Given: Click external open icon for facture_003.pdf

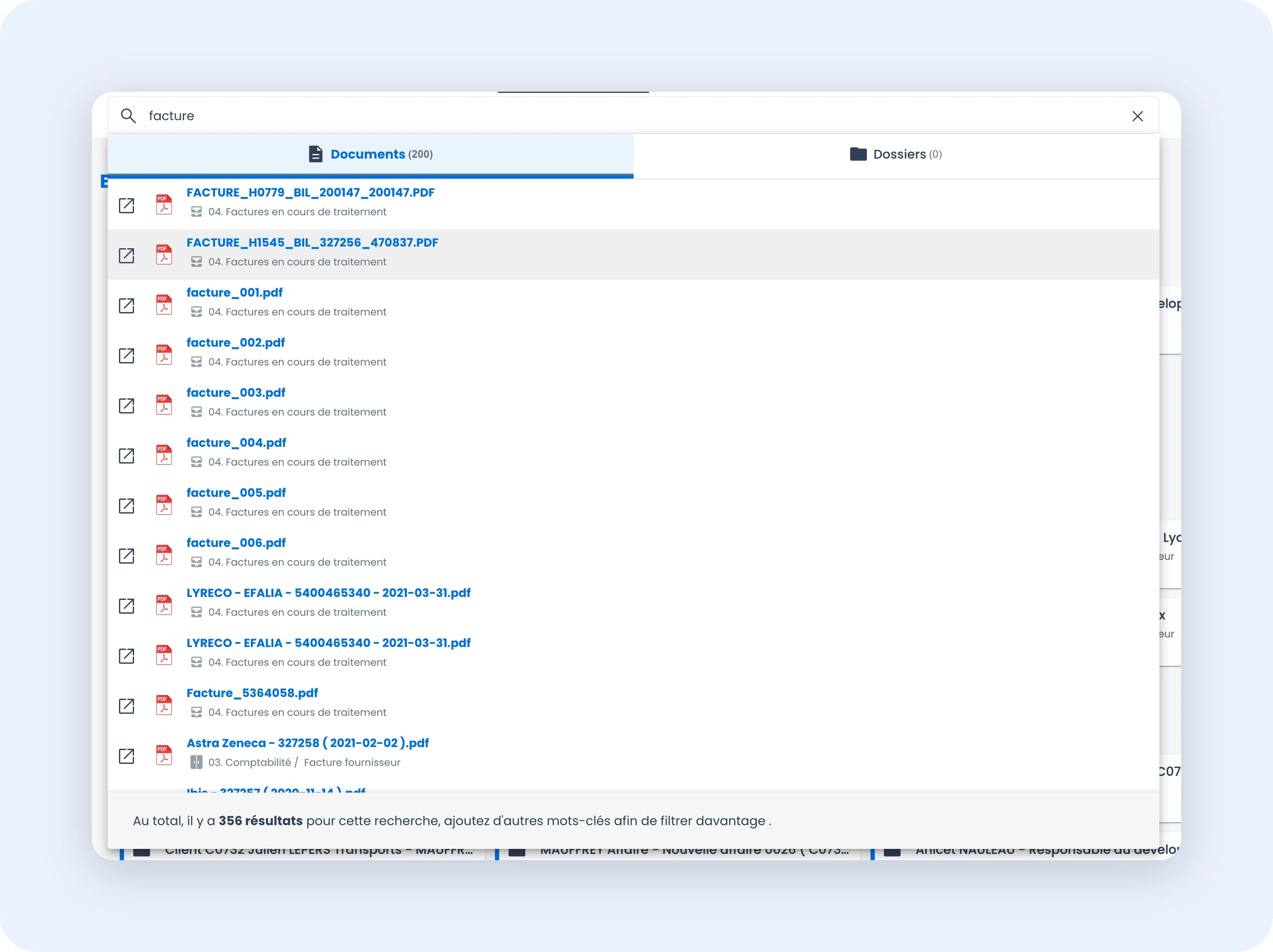Looking at the screenshot, I should (127, 406).
